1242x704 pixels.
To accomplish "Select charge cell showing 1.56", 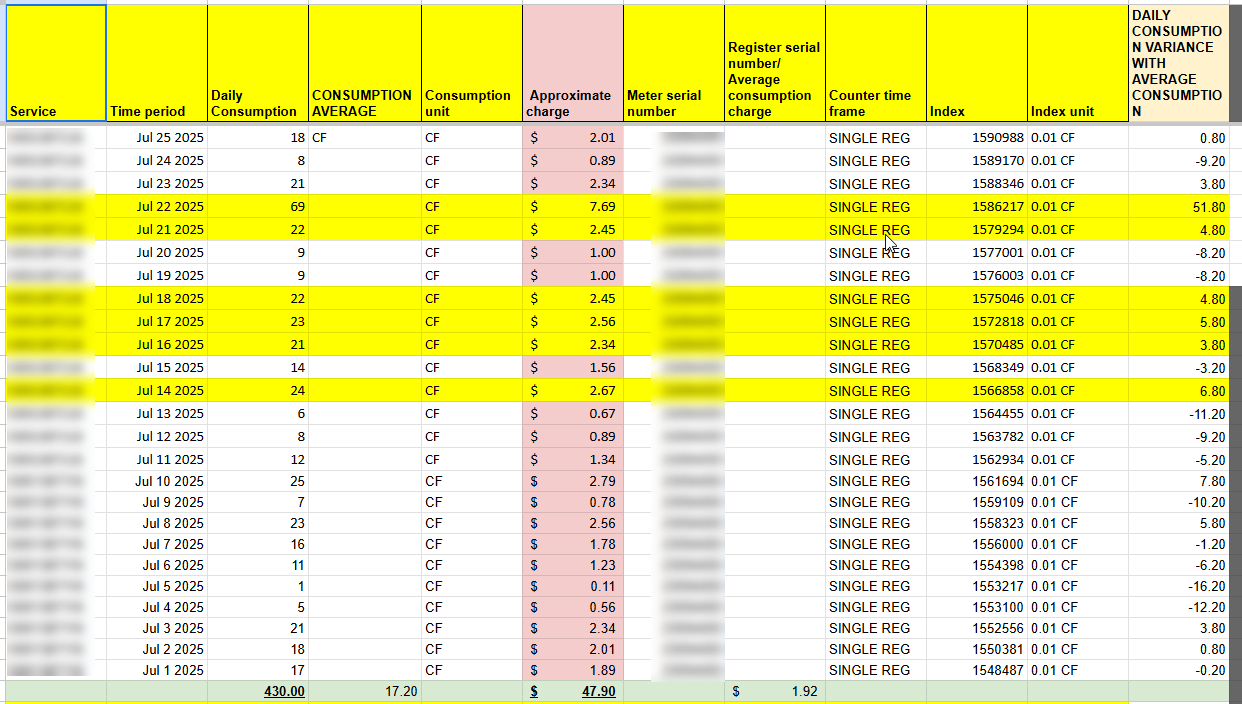I will click(573, 368).
